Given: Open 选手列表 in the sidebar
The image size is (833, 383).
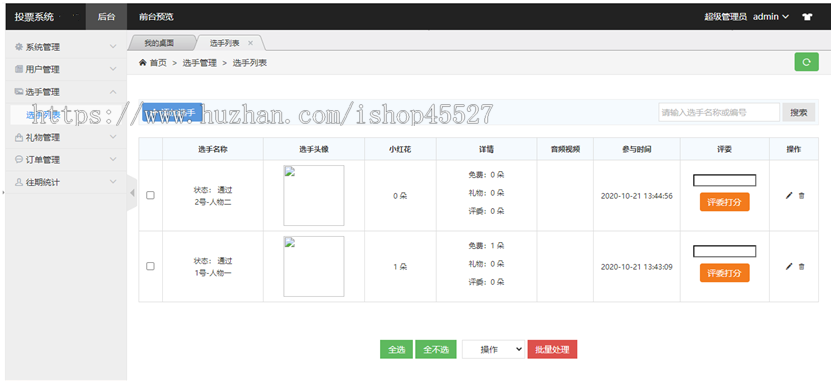Looking at the screenshot, I should pos(43,114).
